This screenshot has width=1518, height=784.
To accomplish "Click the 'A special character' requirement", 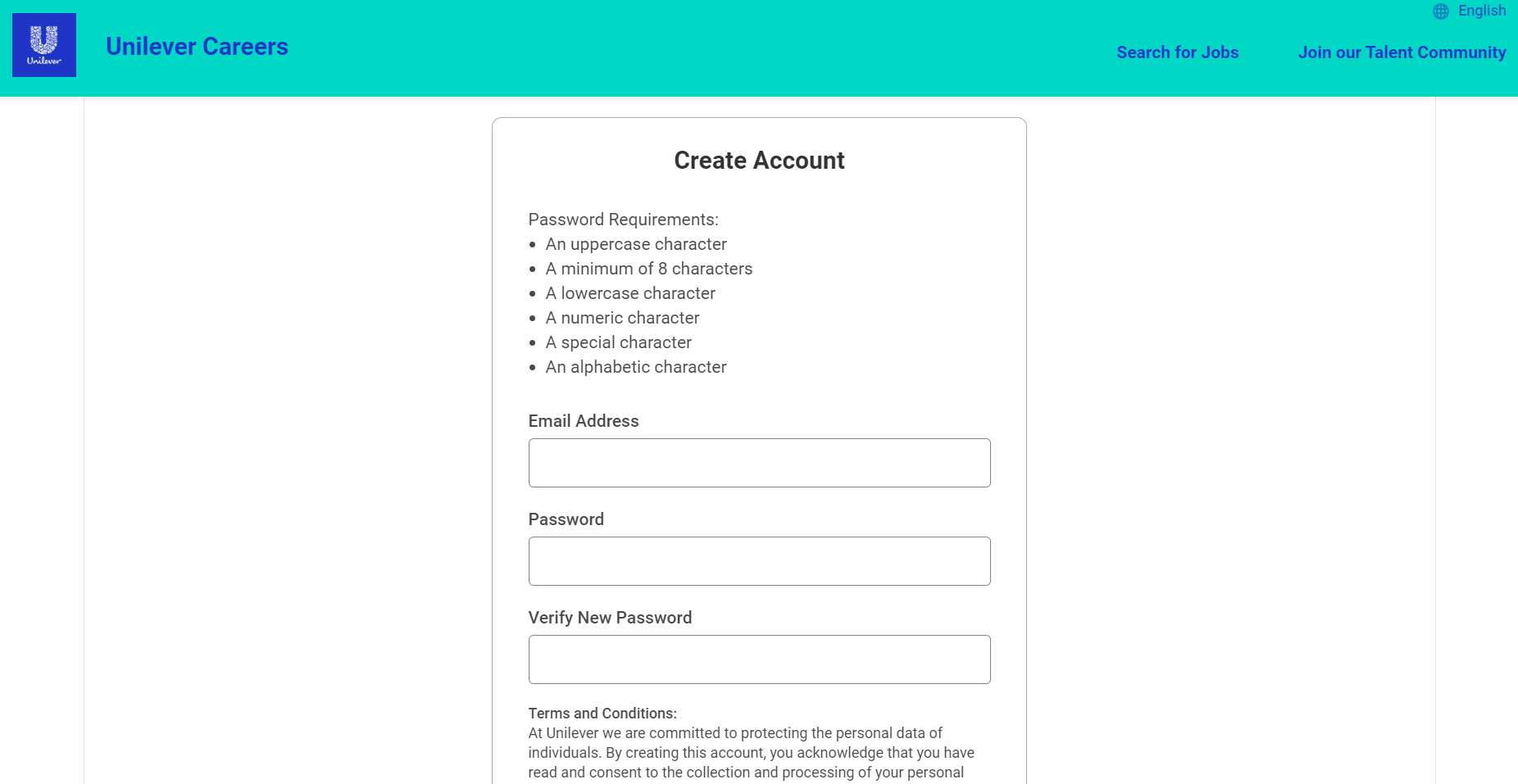I will [618, 342].
